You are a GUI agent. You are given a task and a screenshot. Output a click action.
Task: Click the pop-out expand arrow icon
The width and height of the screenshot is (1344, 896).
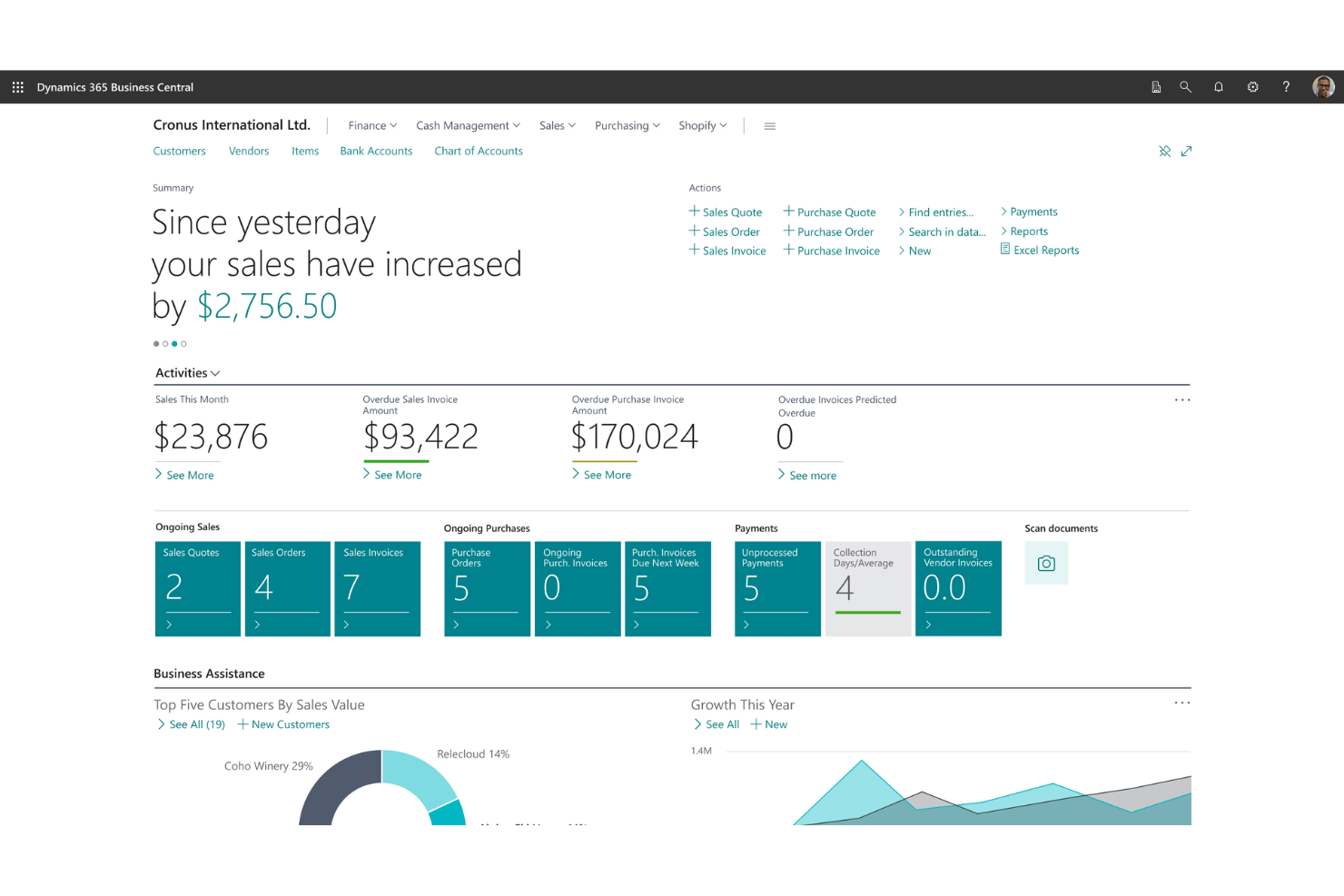pos(1187,151)
